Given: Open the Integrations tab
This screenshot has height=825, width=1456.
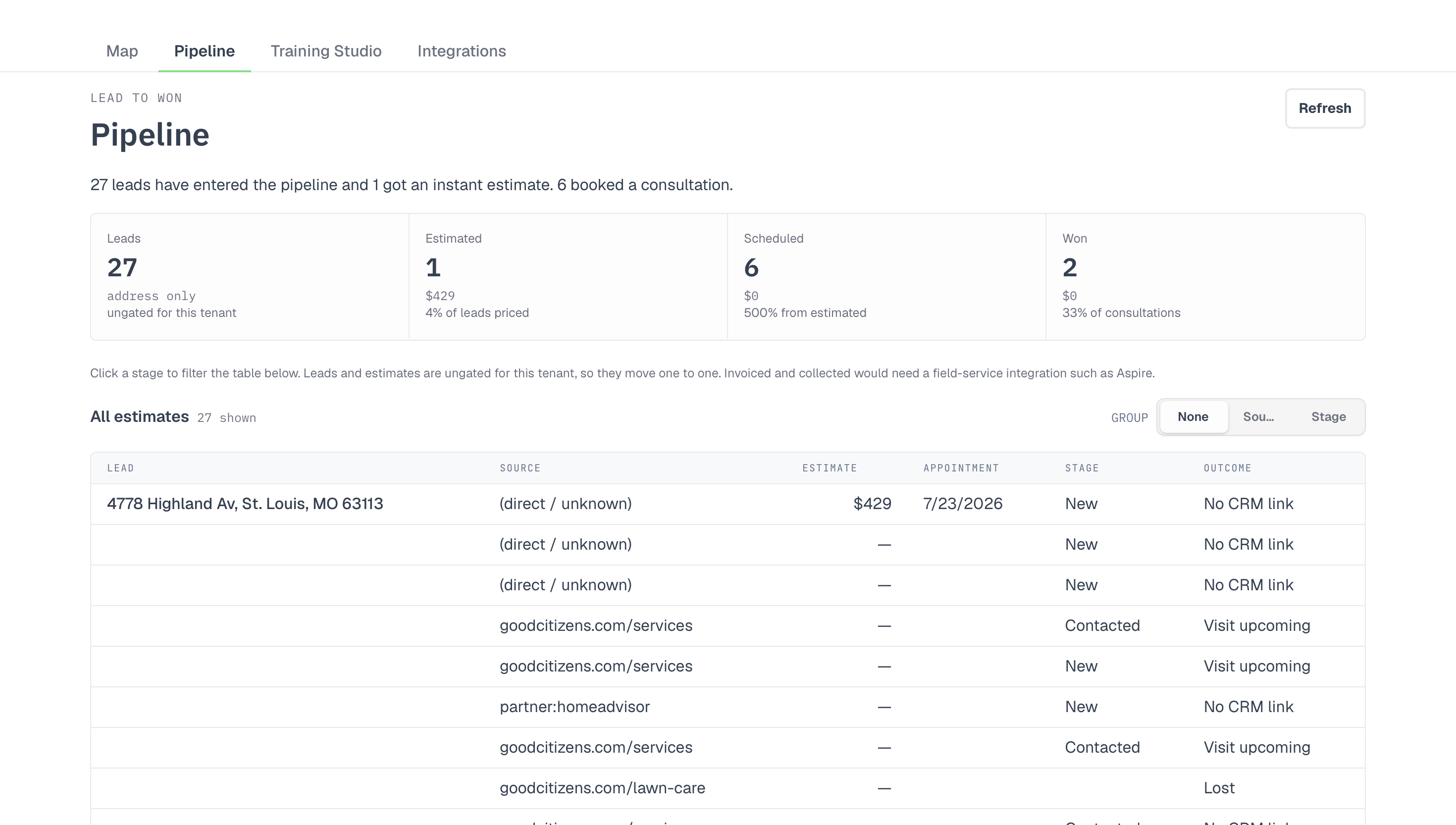Looking at the screenshot, I should pyautogui.click(x=461, y=51).
